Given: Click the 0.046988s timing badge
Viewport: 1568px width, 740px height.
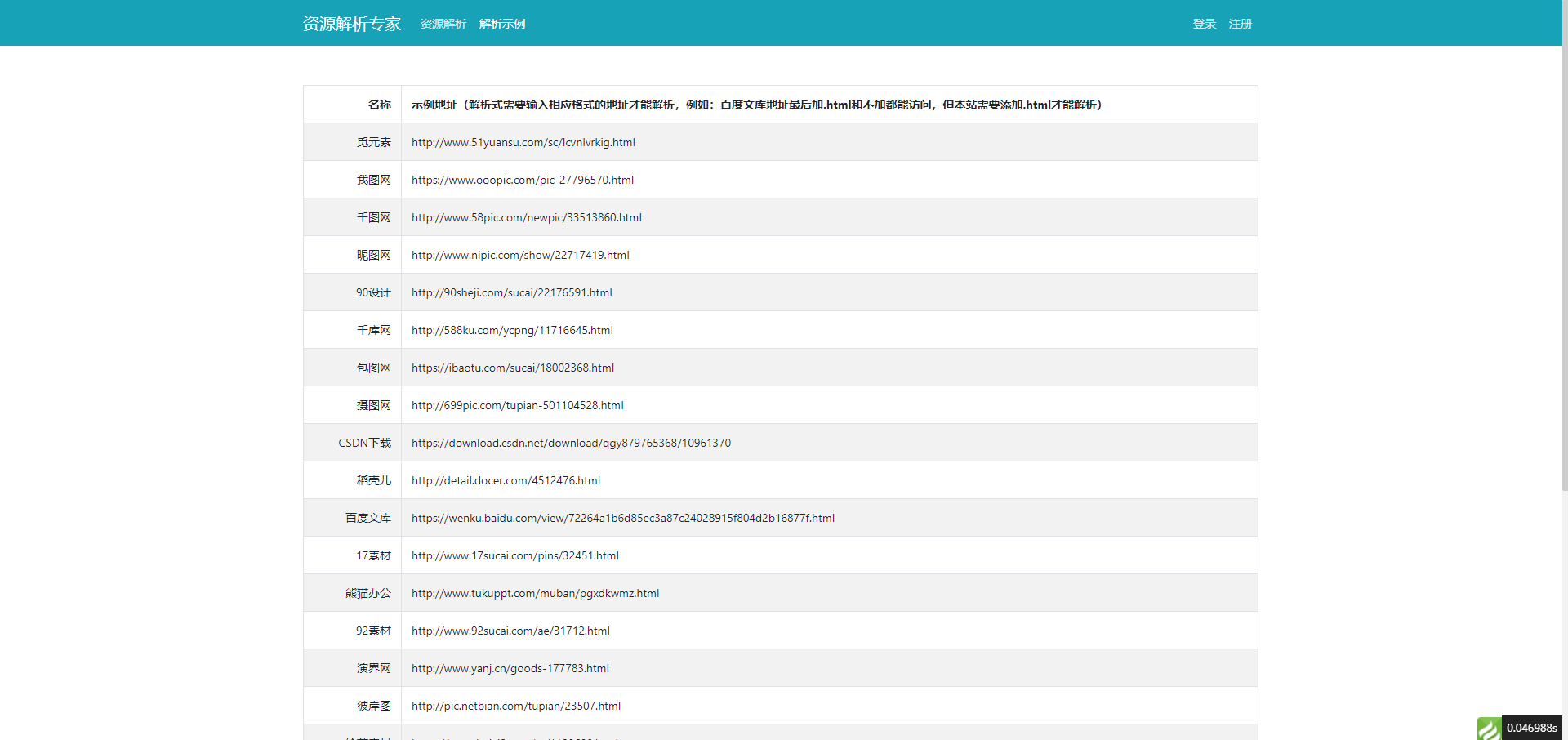Looking at the screenshot, I should click(1531, 728).
